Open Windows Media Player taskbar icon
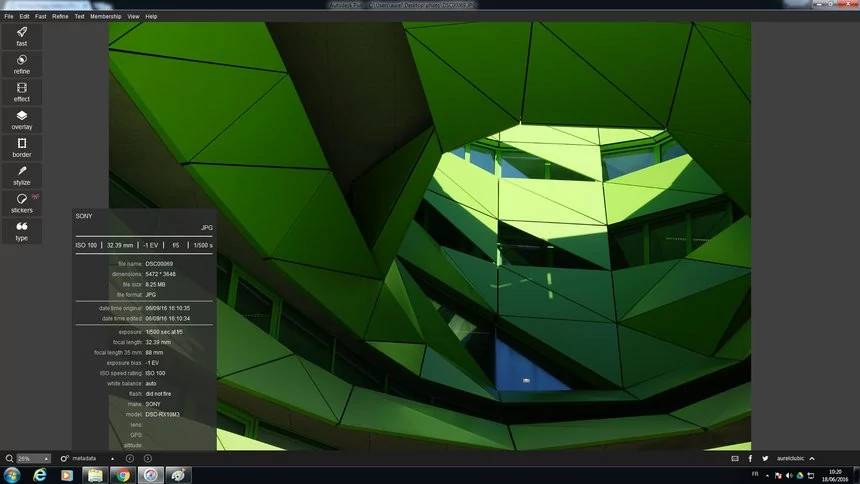The width and height of the screenshot is (860, 484). (67, 475)
